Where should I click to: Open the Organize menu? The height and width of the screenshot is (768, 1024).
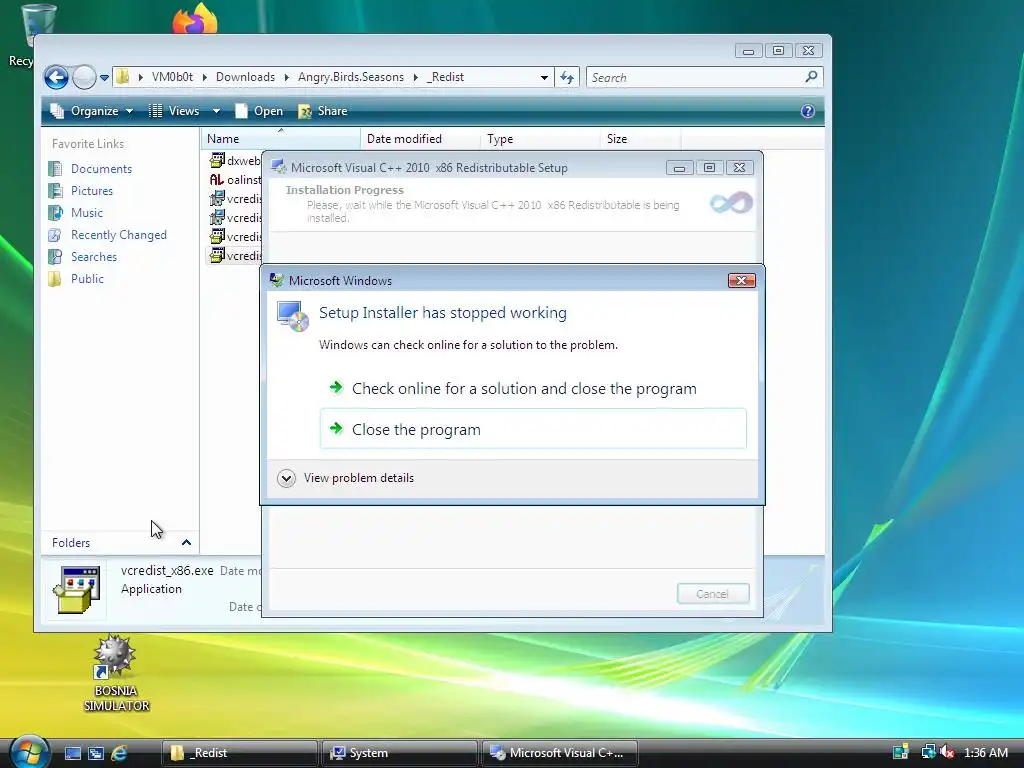click(91, 111)
